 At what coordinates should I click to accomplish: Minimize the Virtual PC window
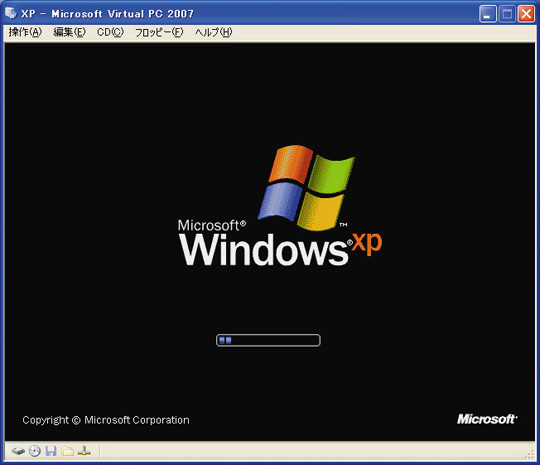(488, 14)
